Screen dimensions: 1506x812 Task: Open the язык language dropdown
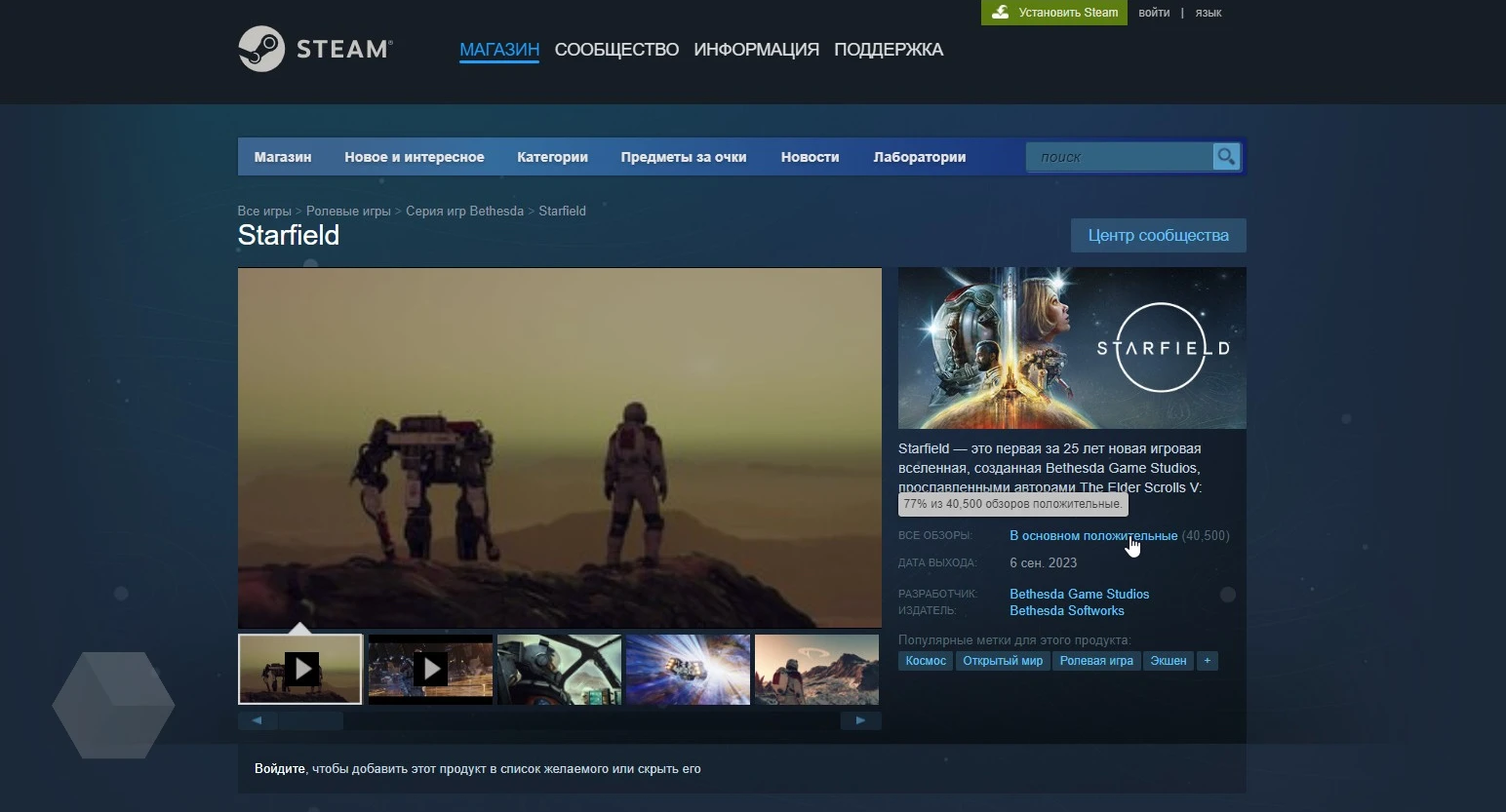coord(1209,13)
